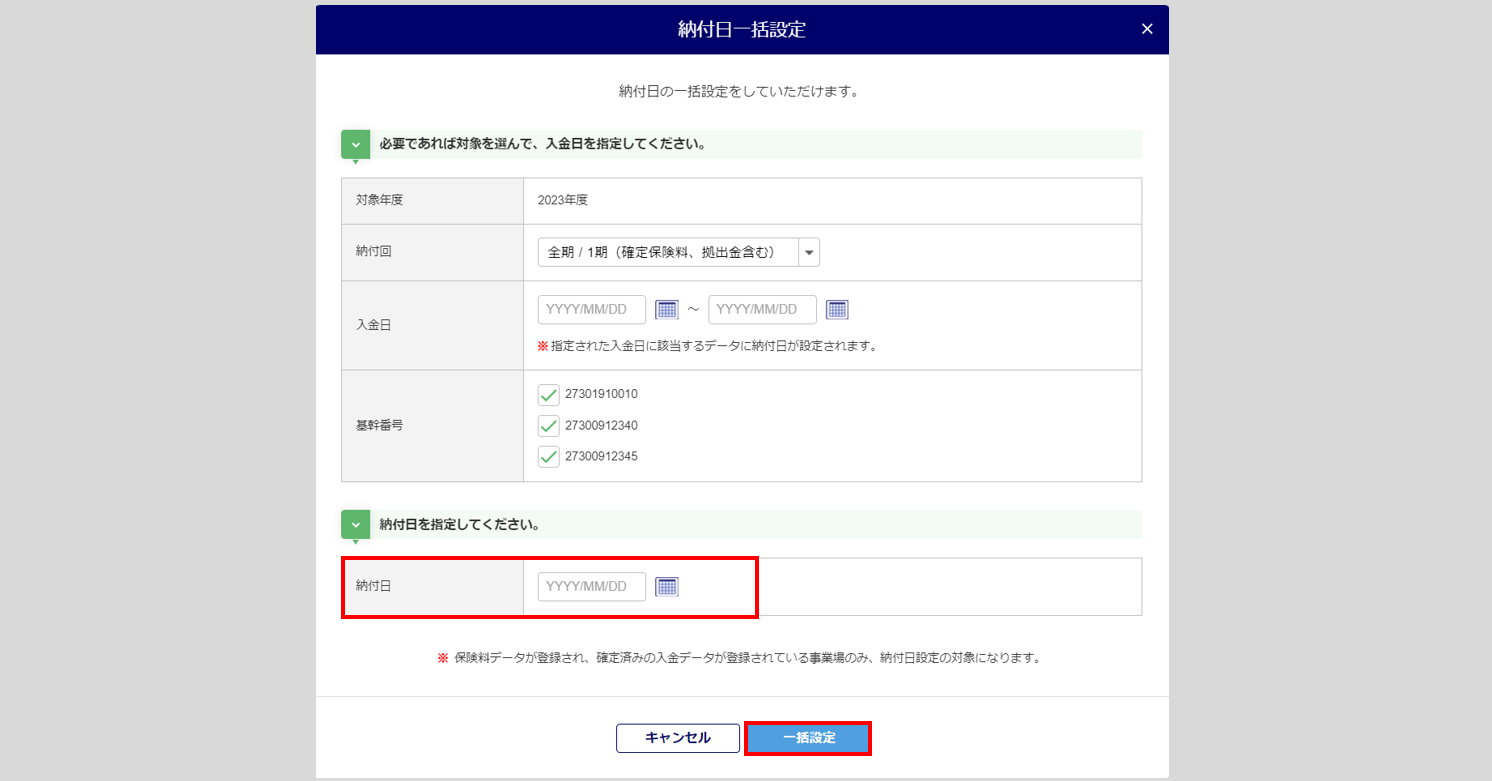The image size is (1492, 781).
Task: Close the 納付日一括設定 dialog with X
Action: click(1147, 30)
